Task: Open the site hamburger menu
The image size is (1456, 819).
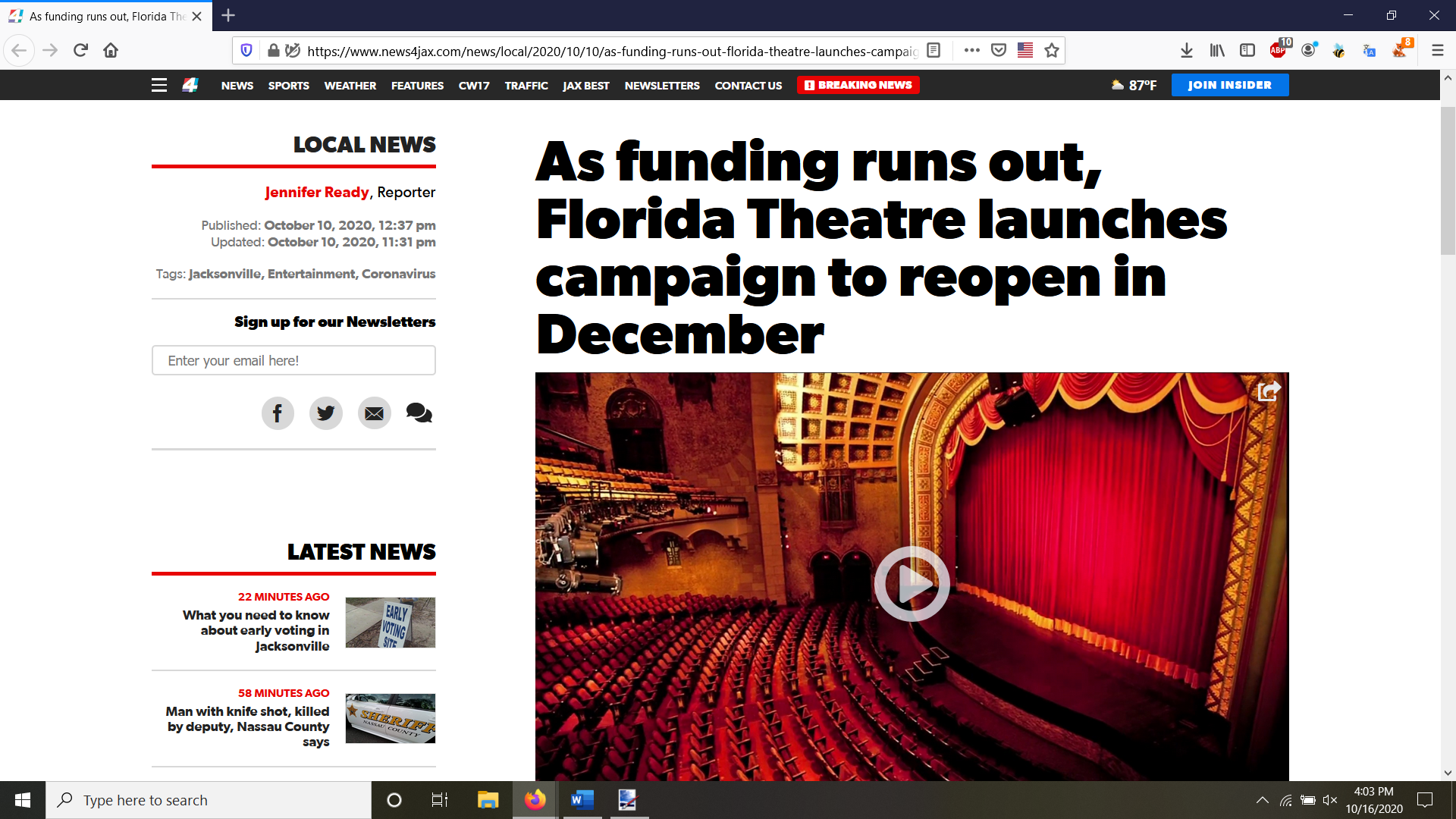Action: (159, 85)
